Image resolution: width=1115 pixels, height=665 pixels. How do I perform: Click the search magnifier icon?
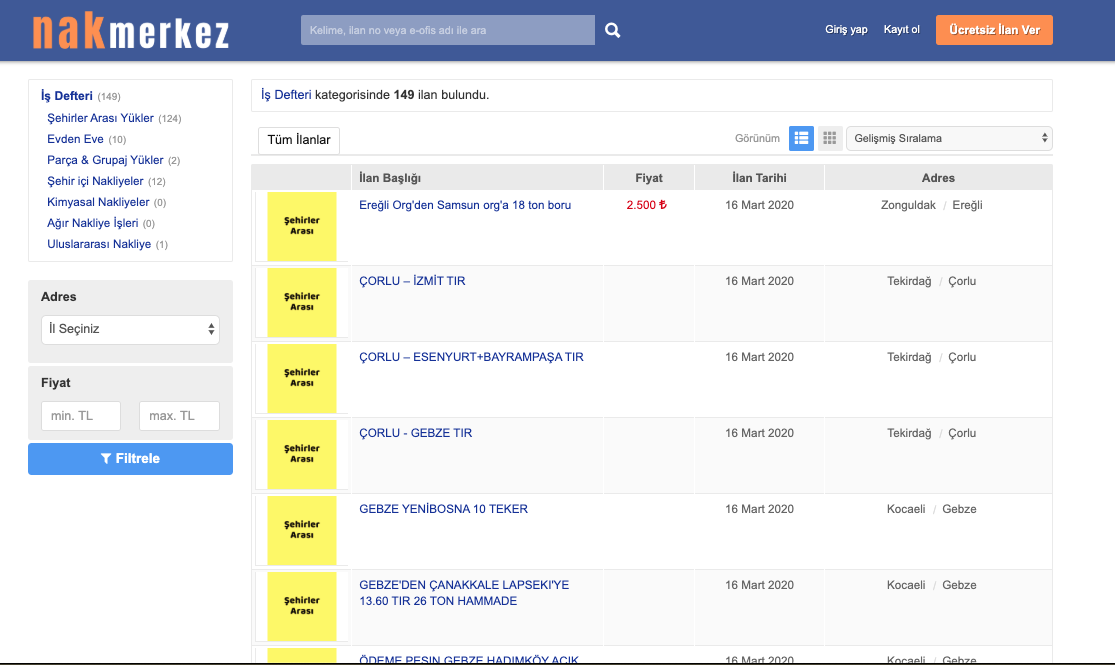click(x=612, y=30)
